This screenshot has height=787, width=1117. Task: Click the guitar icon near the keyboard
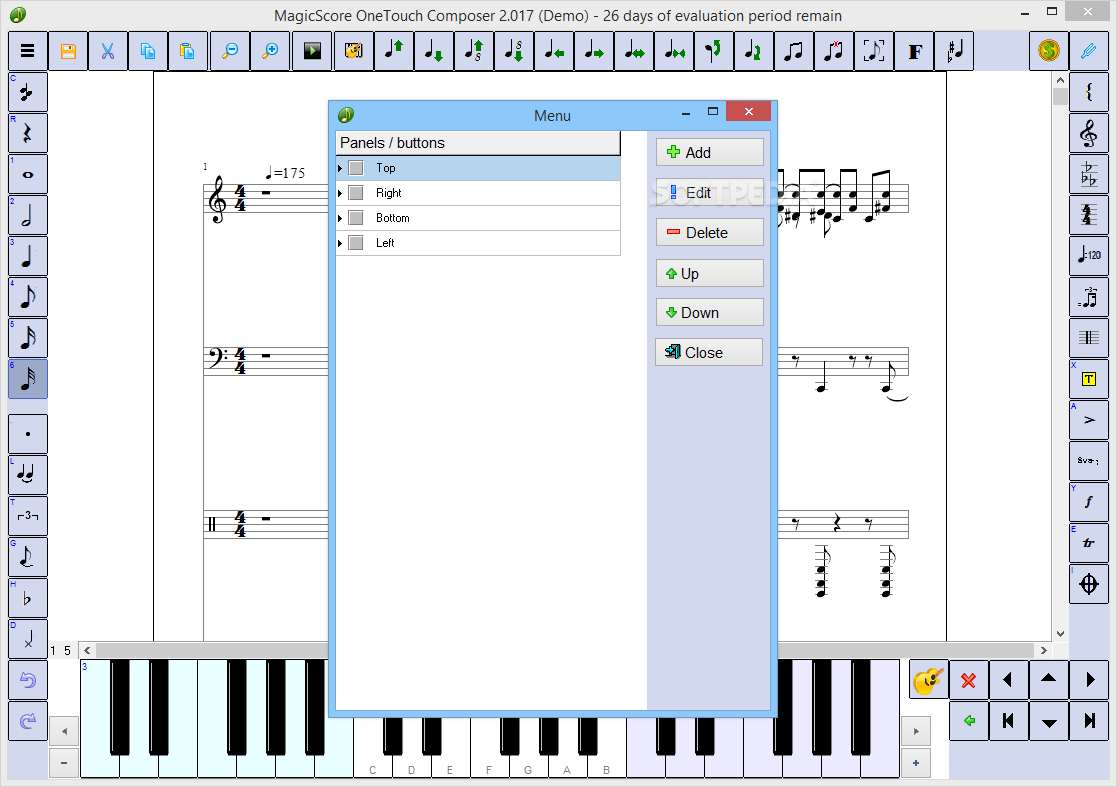928,680
